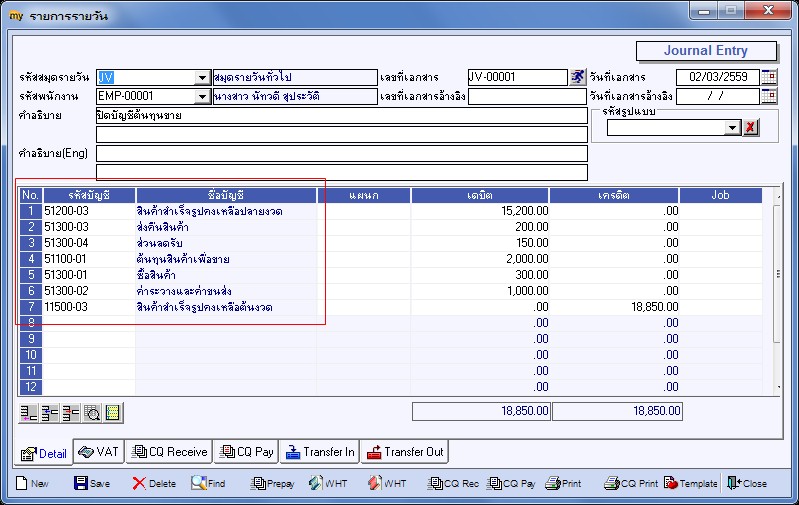This screenshot has height=505, width=799.
Task: Clear the format code with red X button
Action: coord(750,127)
